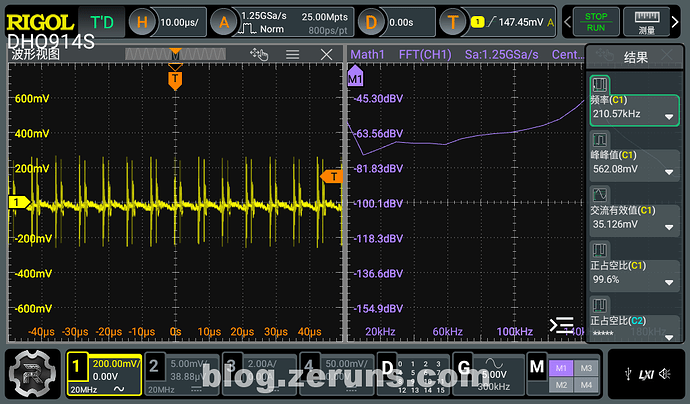Open the horizontal timebase H menu
The image size is (690, 404).
(143, 21)
